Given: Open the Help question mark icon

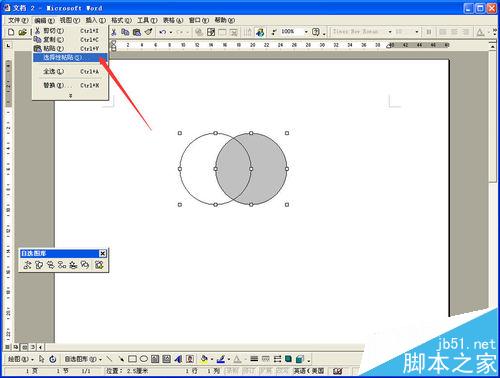Looking at the screenshot, I should 315,32.
